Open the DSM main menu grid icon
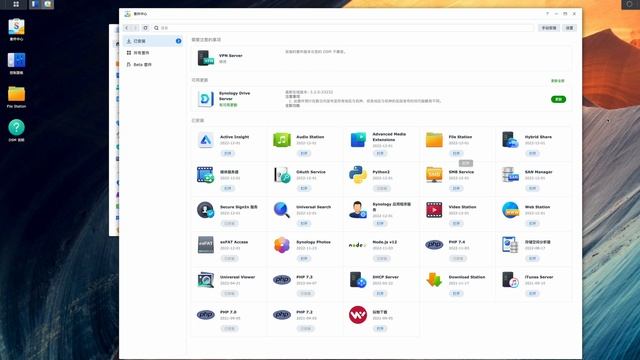Screen dimensions: 640x360 point(16,4)
